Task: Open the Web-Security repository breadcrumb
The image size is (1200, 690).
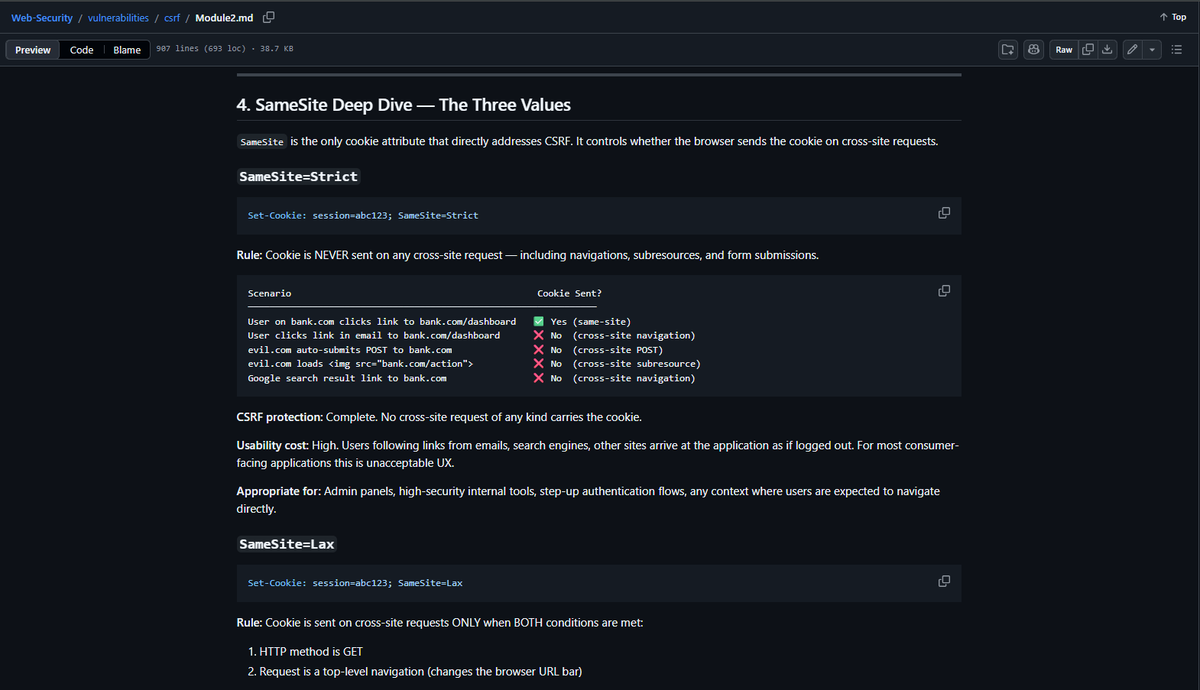Action: pyautogui.click(x=42, y=18)
